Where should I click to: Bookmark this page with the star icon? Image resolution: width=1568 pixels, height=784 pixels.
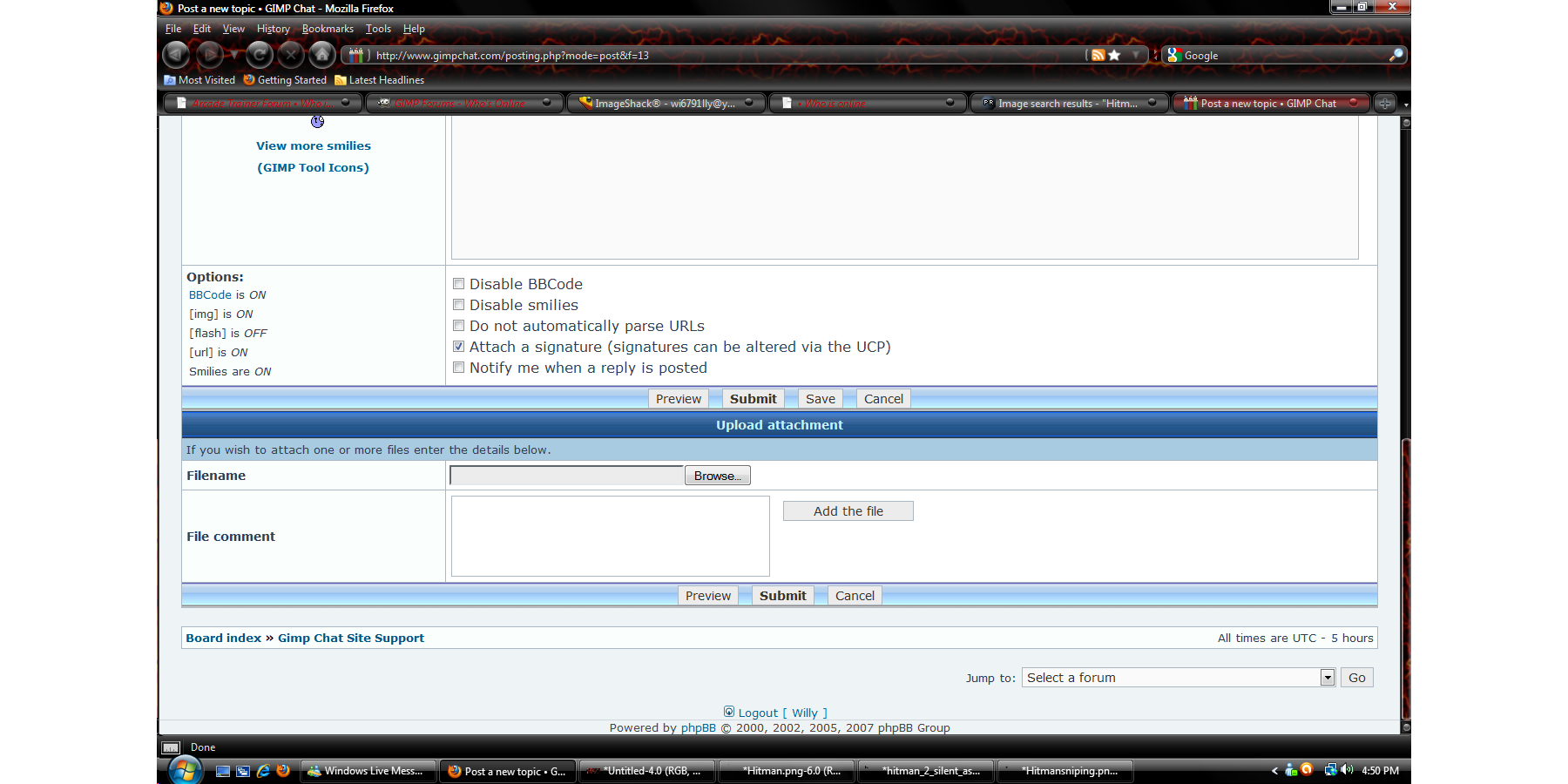[x=1114, y=55]
